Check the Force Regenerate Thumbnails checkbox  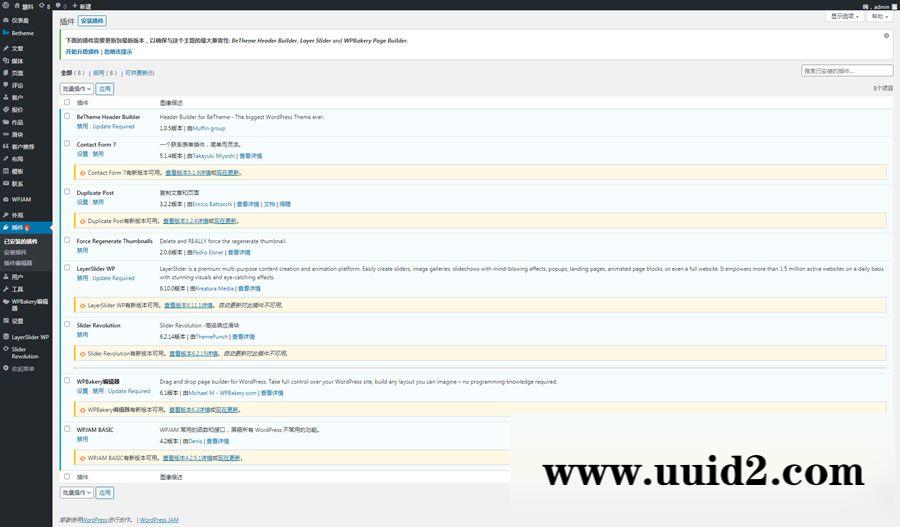click(x=67, y=240)
